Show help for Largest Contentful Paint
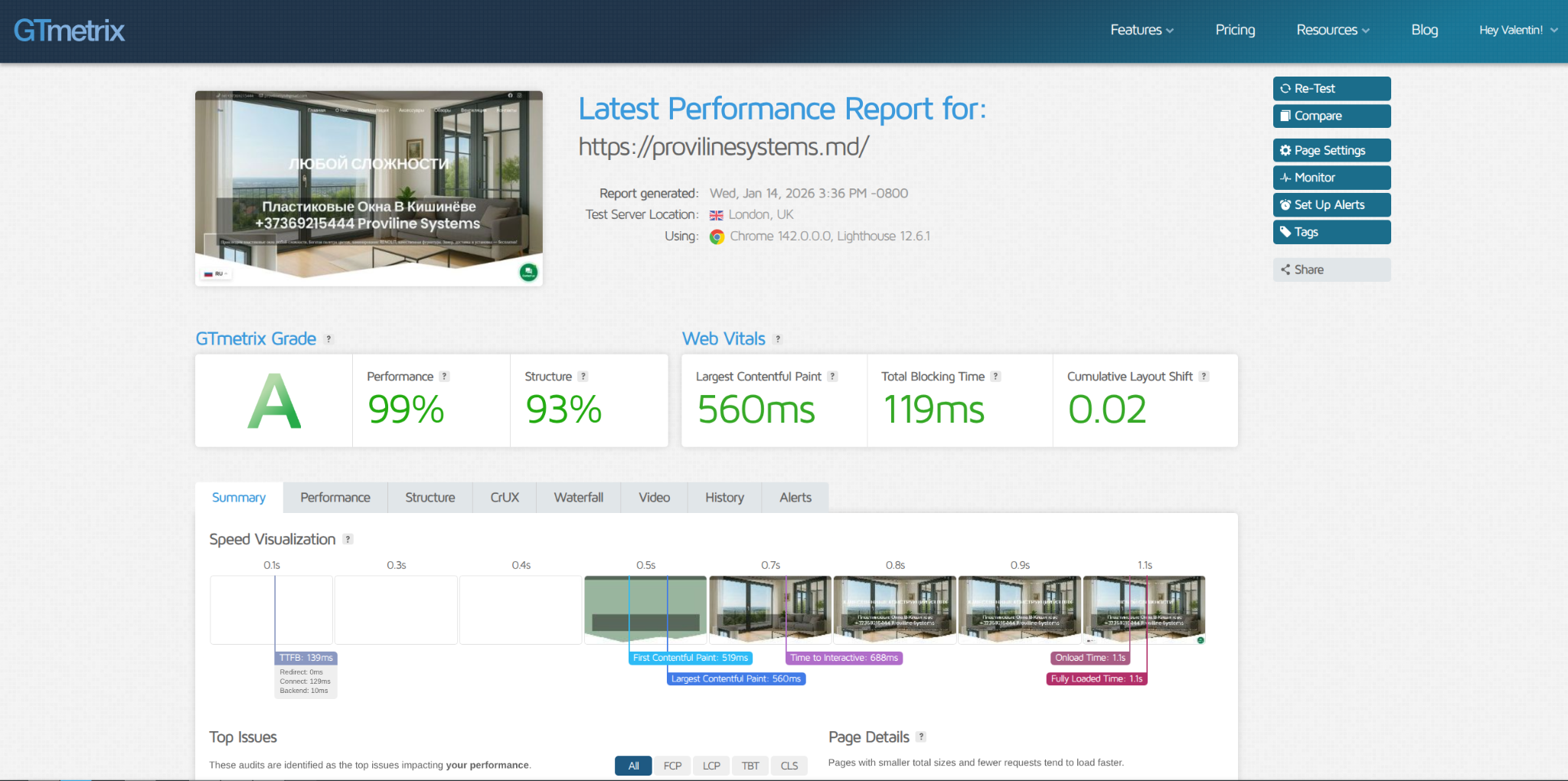The image size is (1568, 781). point(832,377)
